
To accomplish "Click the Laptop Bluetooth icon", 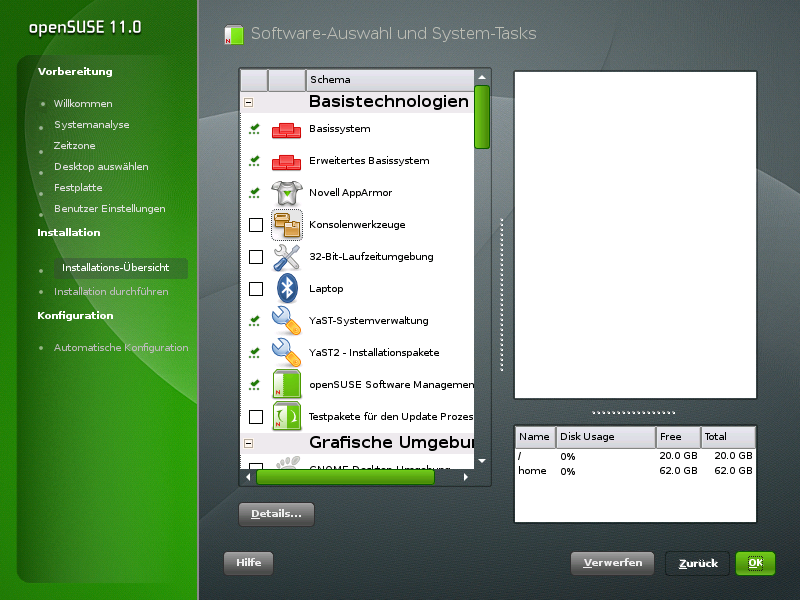I will 287,289.
